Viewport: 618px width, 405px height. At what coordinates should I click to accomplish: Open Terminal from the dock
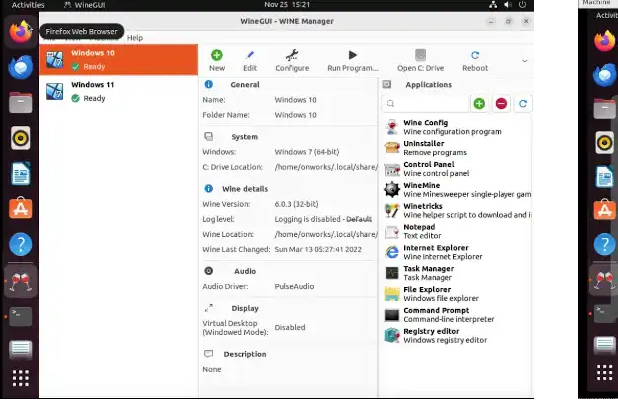[20, 316]
